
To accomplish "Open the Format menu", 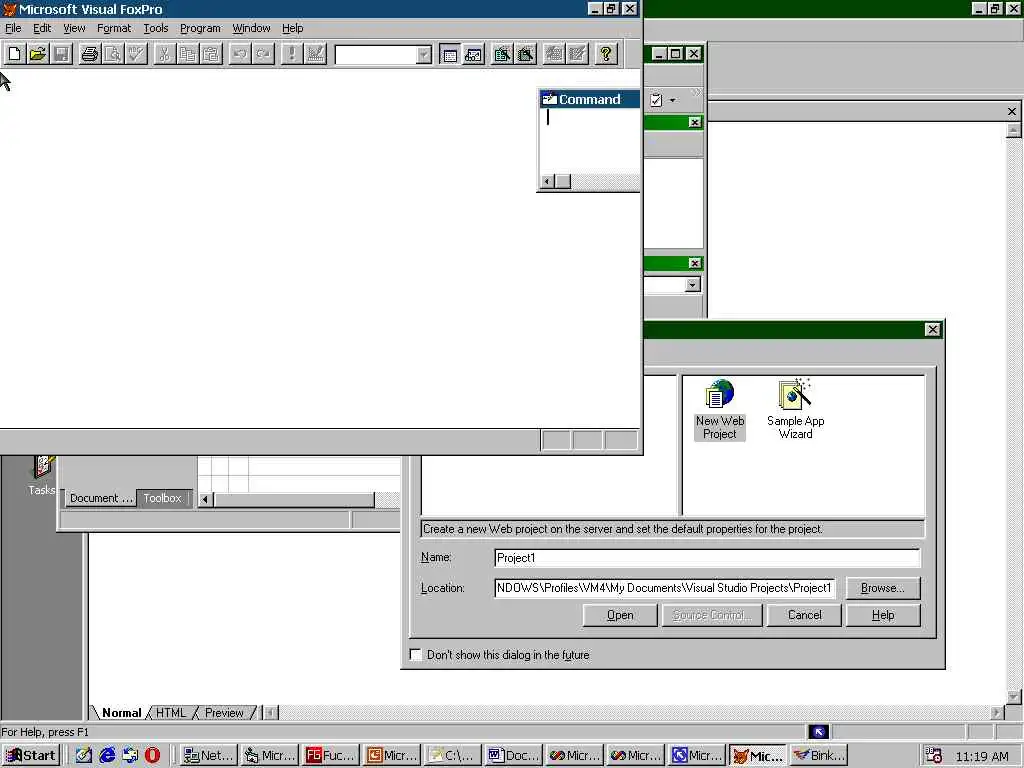I will point(114,28).
